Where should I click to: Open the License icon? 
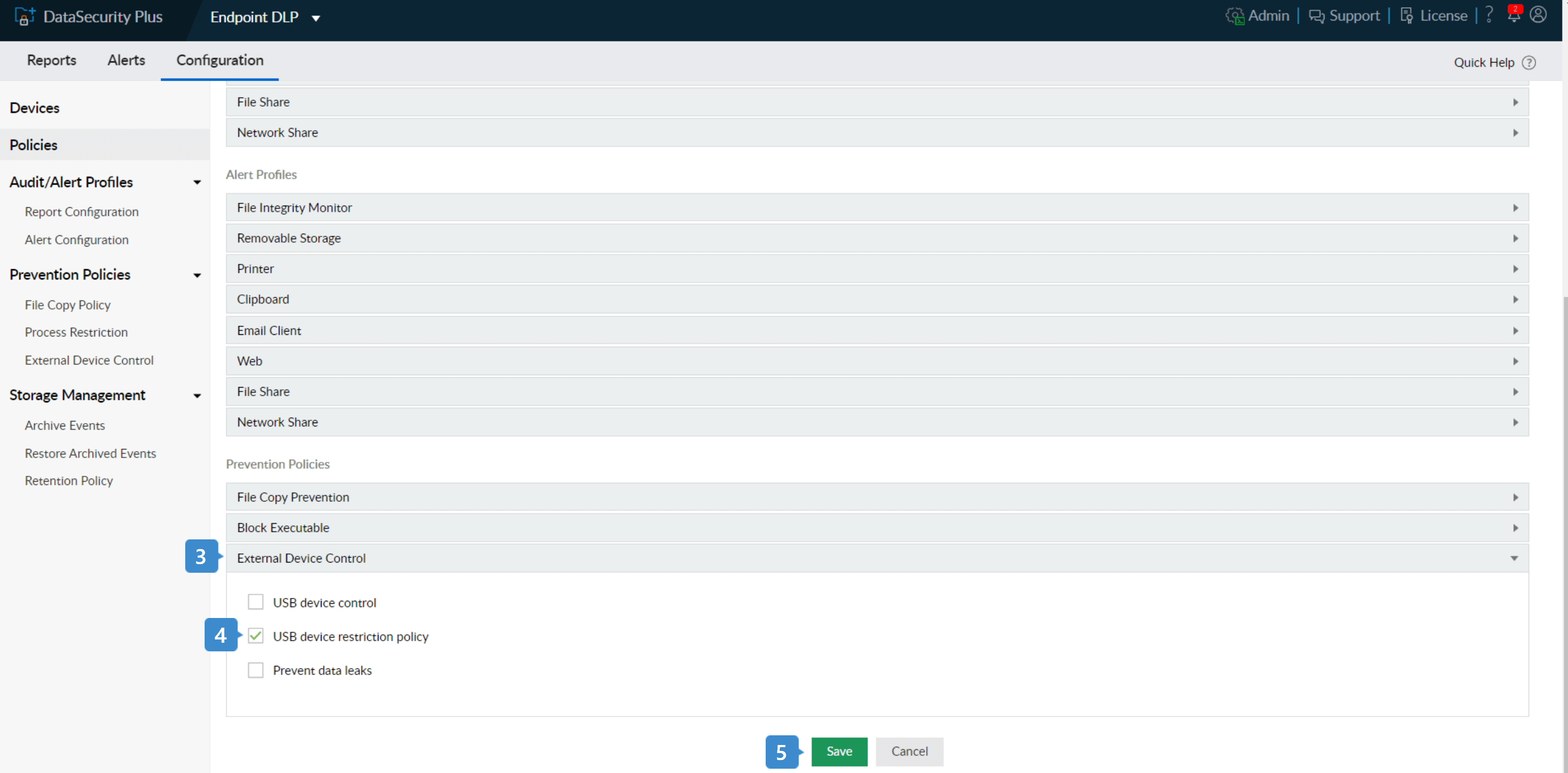pos(1406,16)
